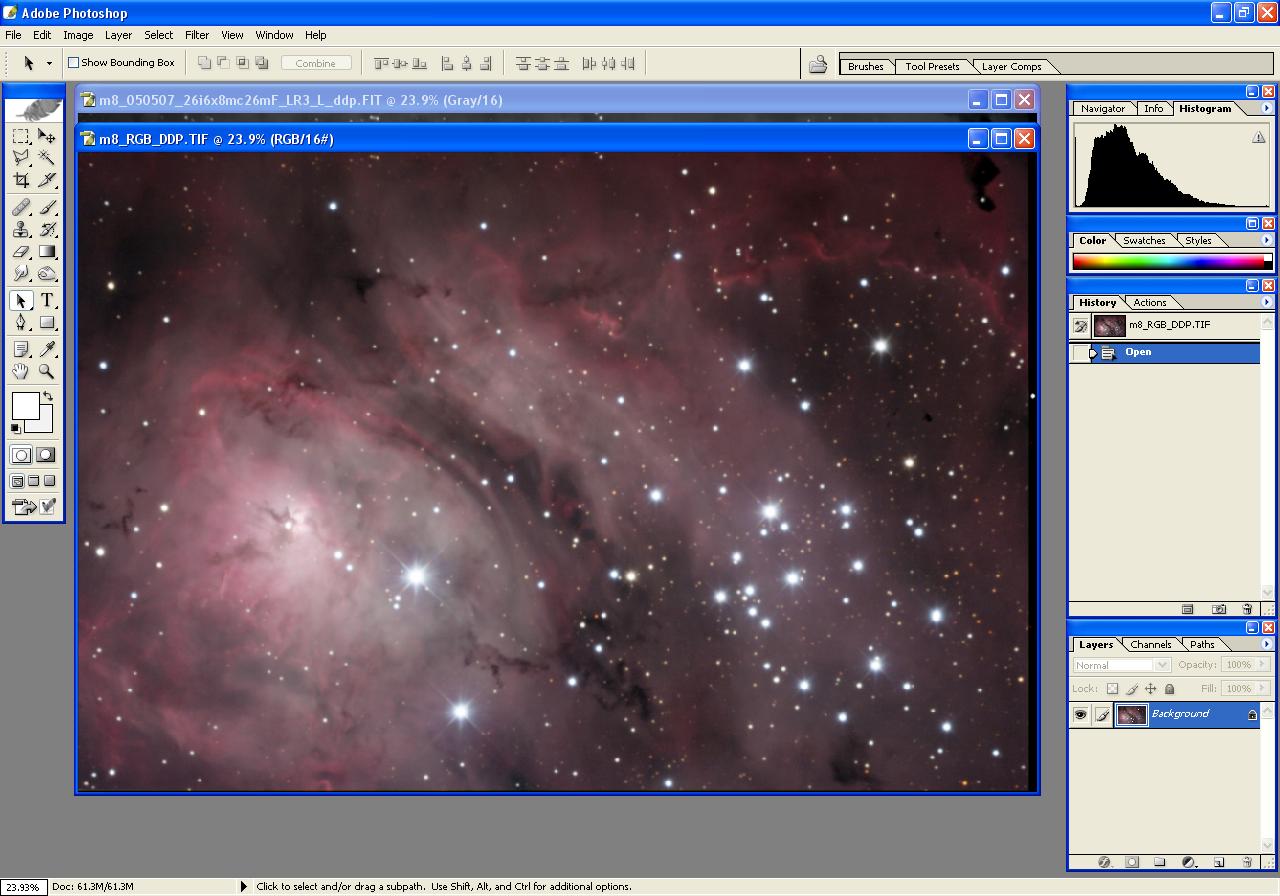
Task: Select the Type tool
Action: (x=47, y=301)
